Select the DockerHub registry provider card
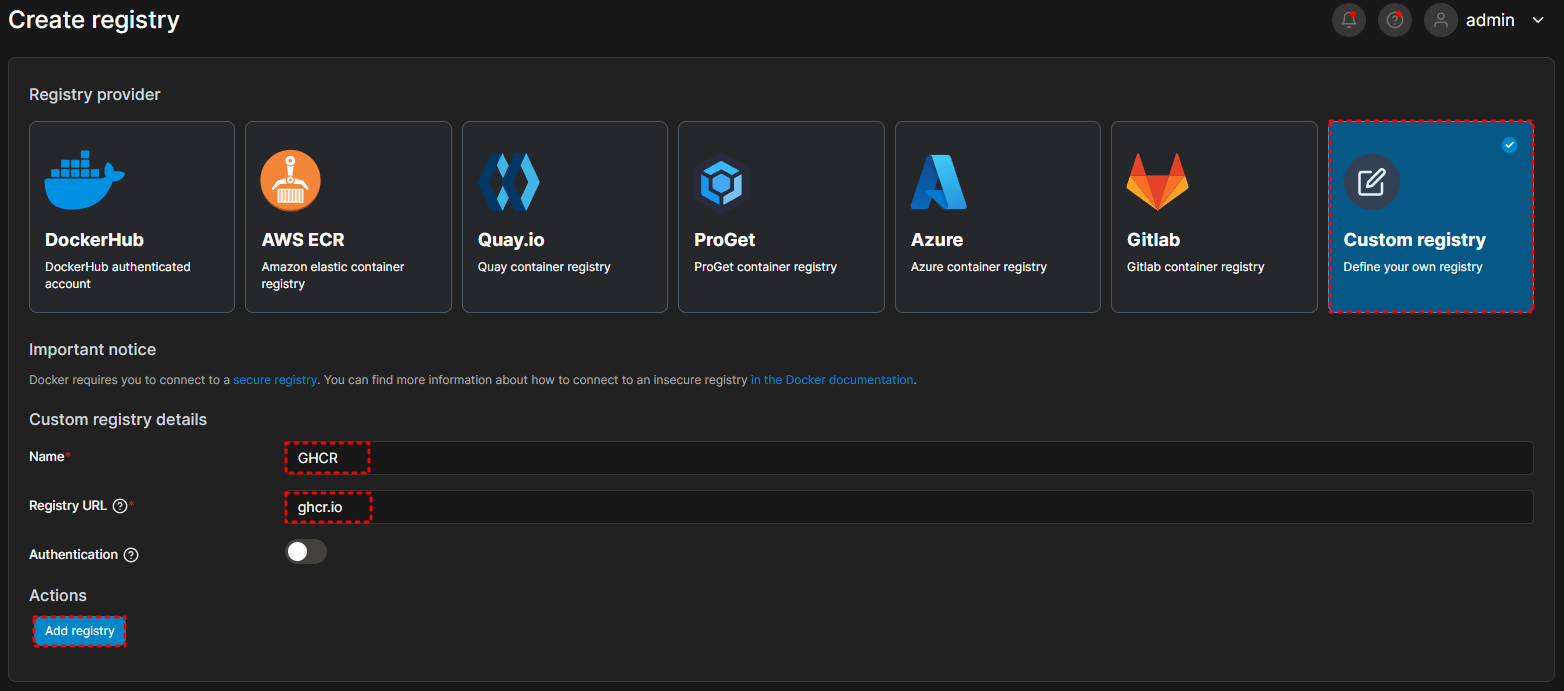Image resolution: width=1564 pixels, height=691 pixels. coord(132,217)
